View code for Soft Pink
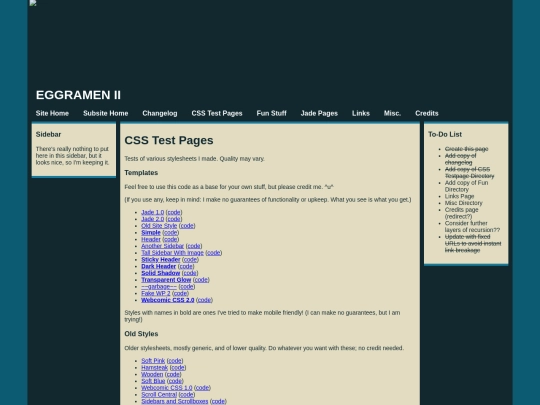This screenshot has width=540, height=405. (175, 361)
